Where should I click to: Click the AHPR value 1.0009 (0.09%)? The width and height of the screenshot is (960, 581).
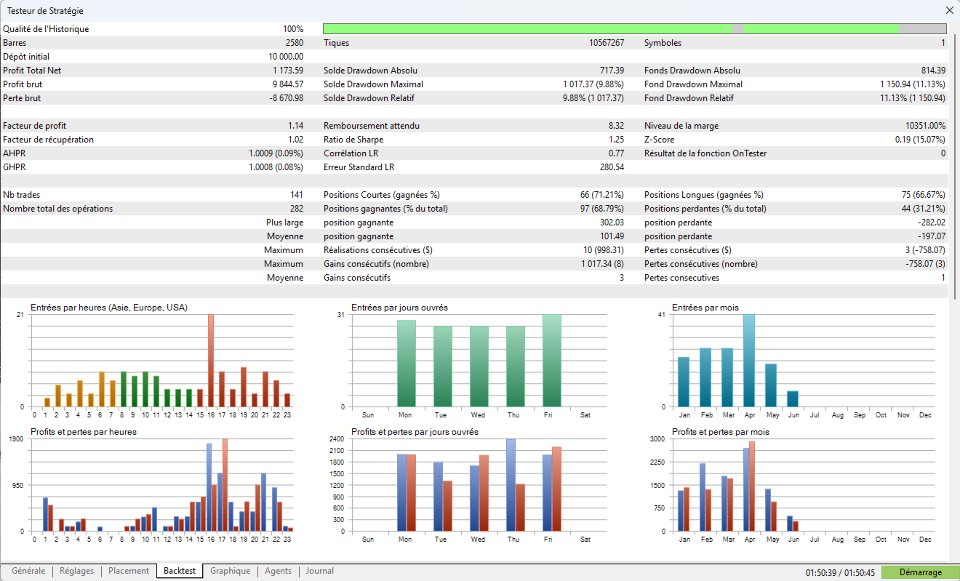tap(276, 153)
